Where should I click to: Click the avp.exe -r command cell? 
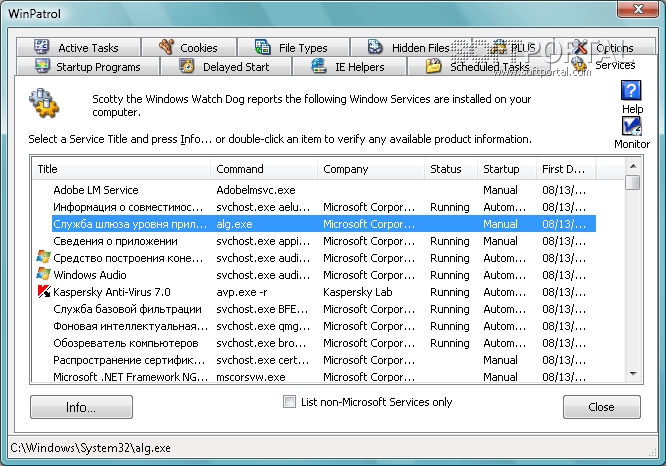pyautogui.click(x=242, y=292)
